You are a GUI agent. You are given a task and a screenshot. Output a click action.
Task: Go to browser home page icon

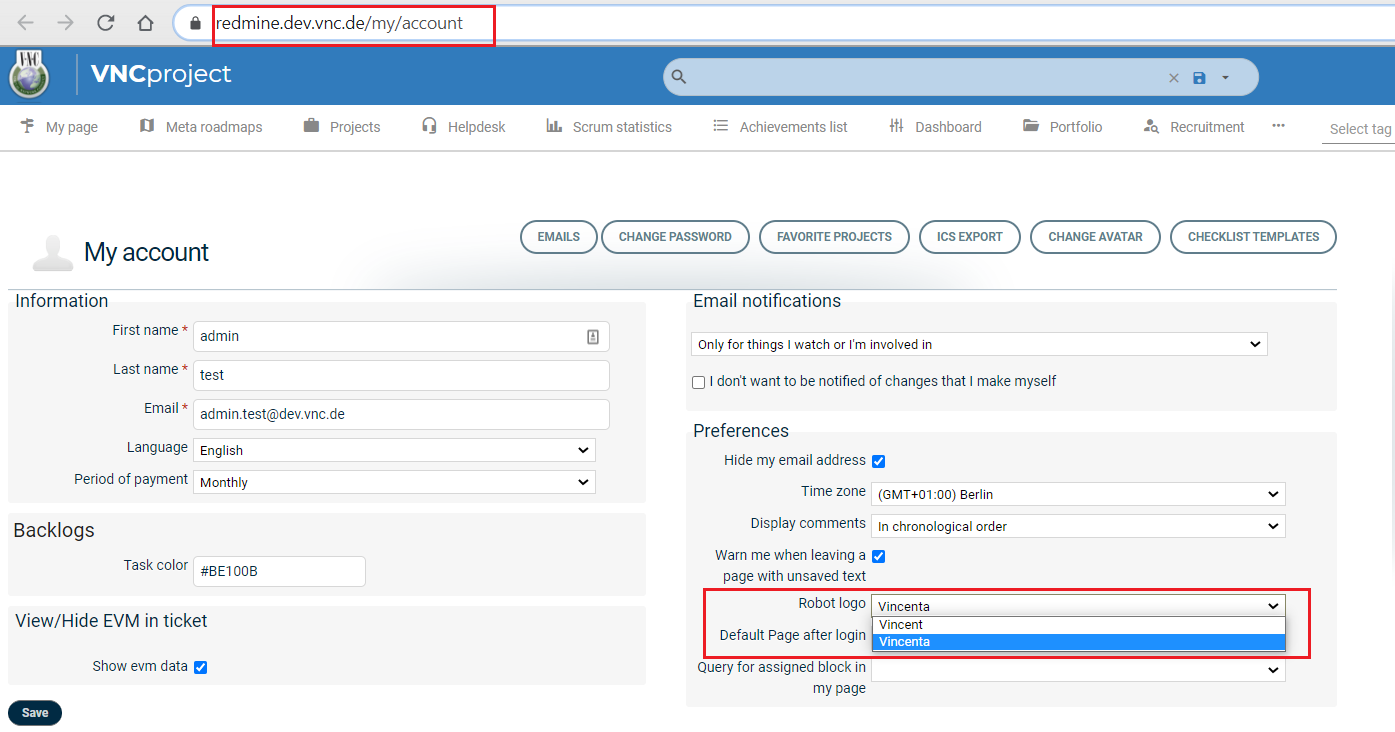146,22
